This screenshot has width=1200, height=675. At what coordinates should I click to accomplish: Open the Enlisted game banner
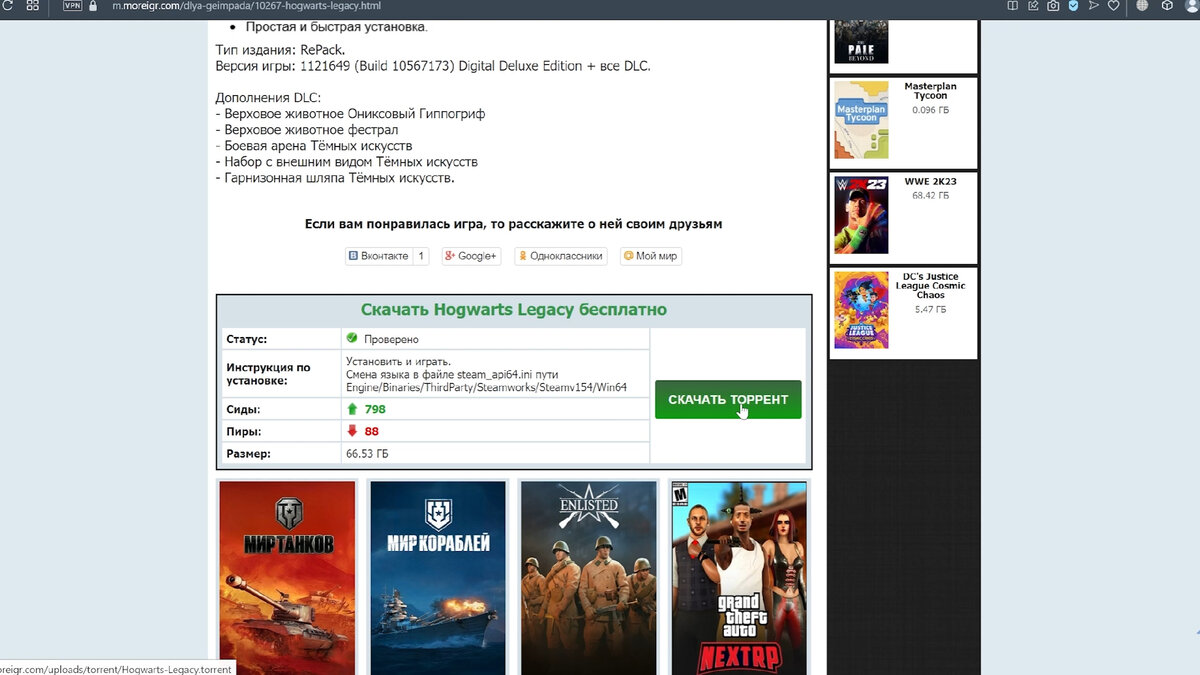pos(589,578)
